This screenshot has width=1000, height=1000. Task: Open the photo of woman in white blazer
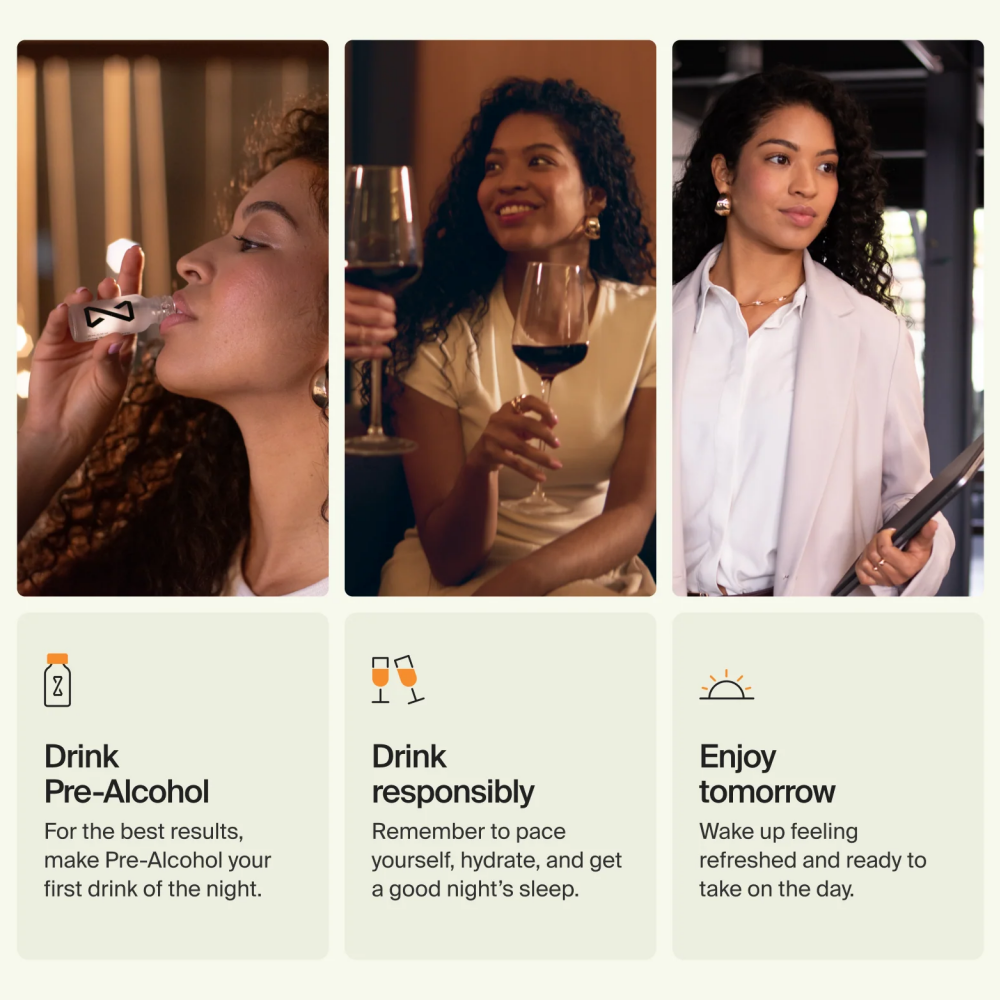pyautogui.click(x=828, y=318)
